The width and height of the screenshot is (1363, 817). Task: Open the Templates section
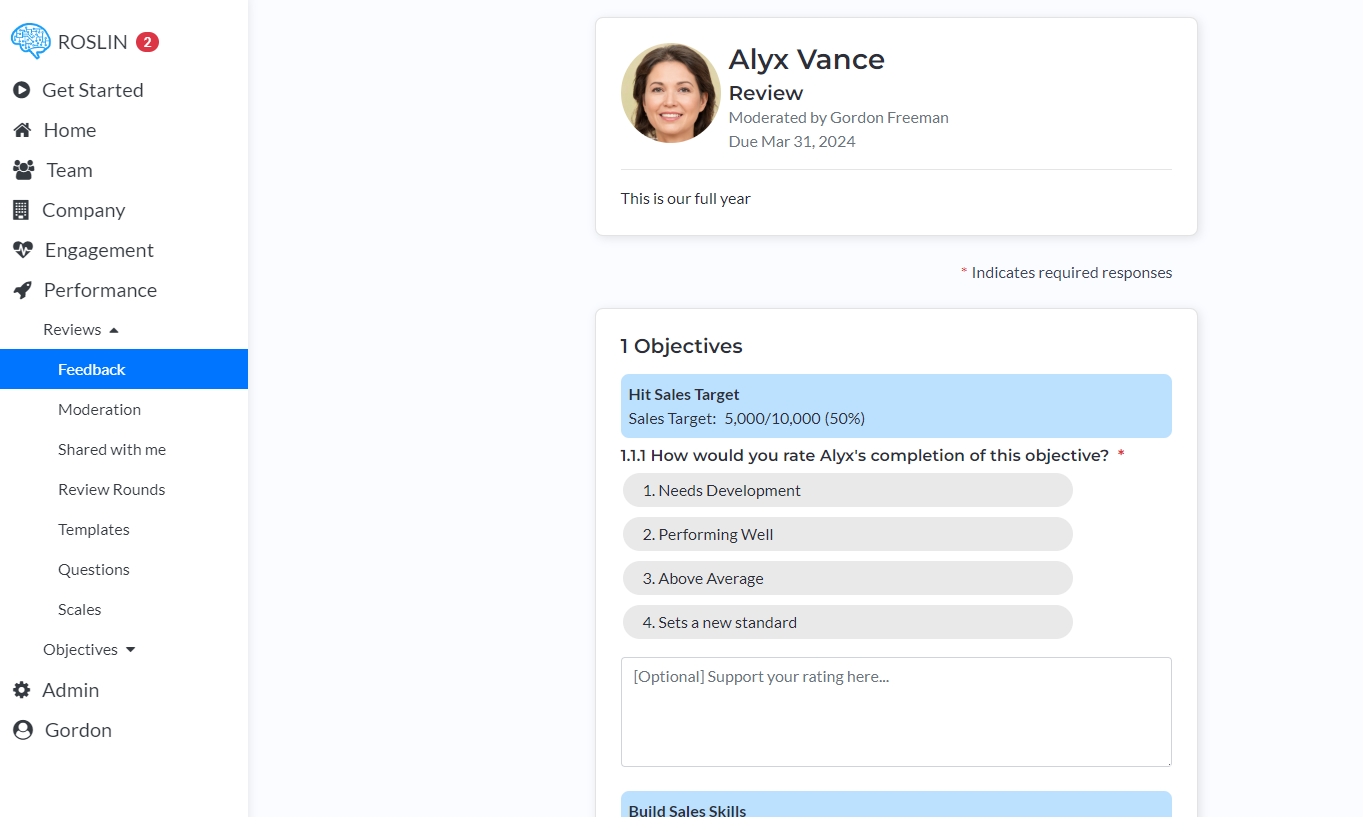pyautogui.click(x=93, y=529)
